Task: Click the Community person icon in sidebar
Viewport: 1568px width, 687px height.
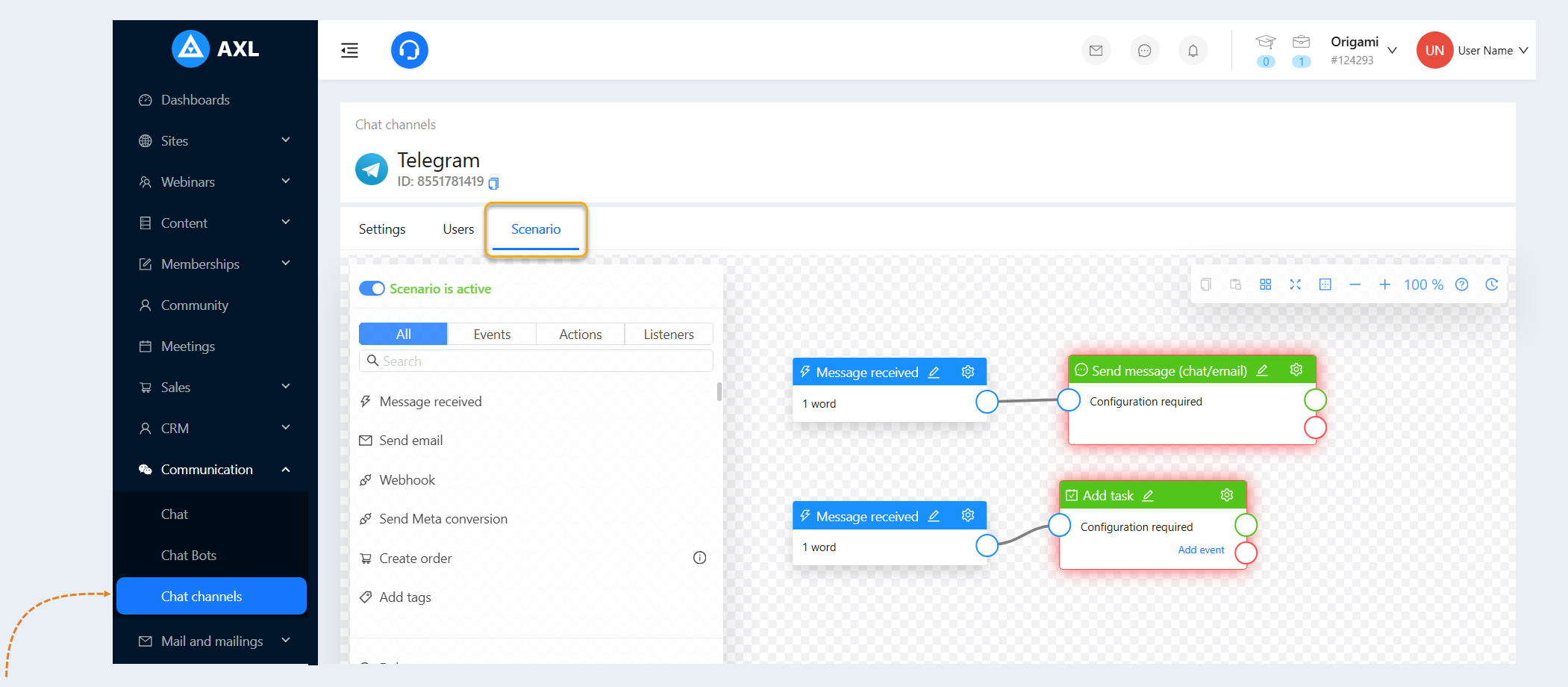Action: (146, 305)
